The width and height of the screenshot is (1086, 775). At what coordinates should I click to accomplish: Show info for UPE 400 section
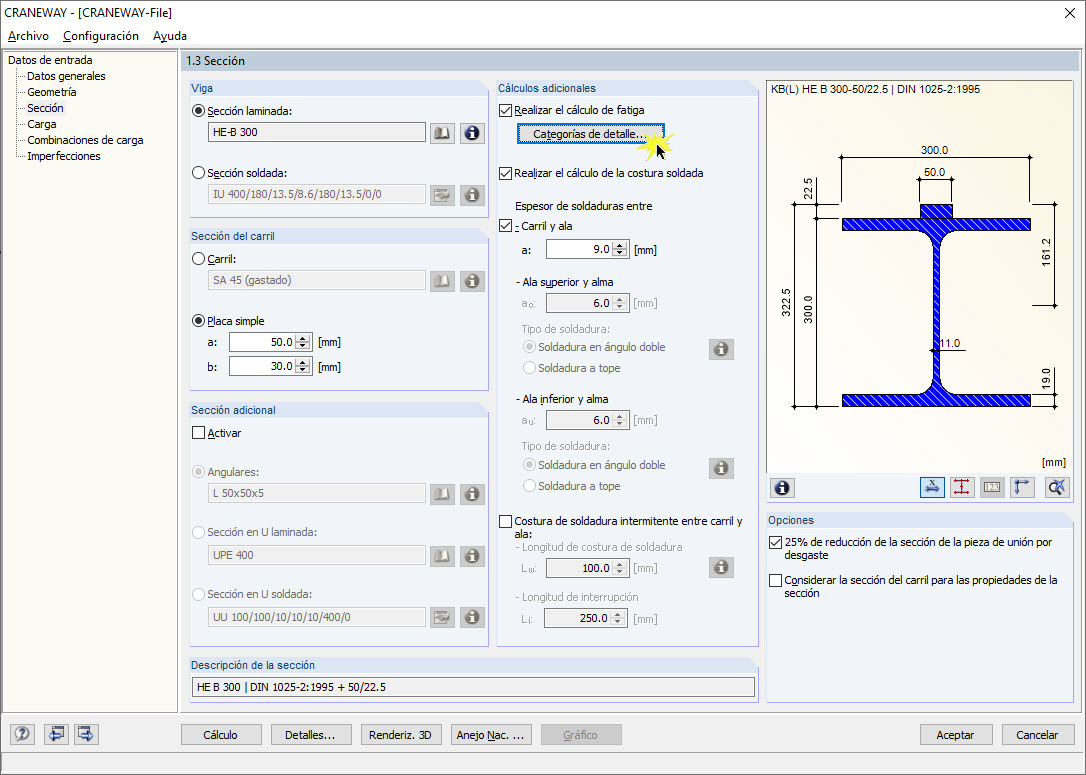[x=472, y=555]
